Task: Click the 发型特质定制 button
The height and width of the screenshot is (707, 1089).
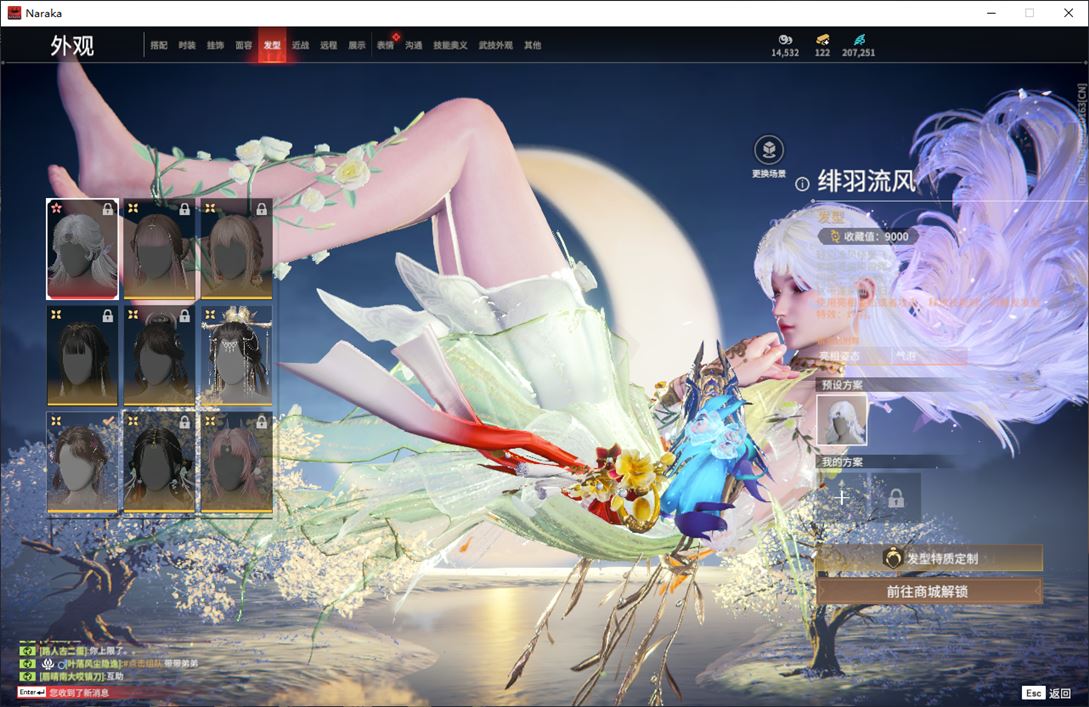Action: coord(929,558)
